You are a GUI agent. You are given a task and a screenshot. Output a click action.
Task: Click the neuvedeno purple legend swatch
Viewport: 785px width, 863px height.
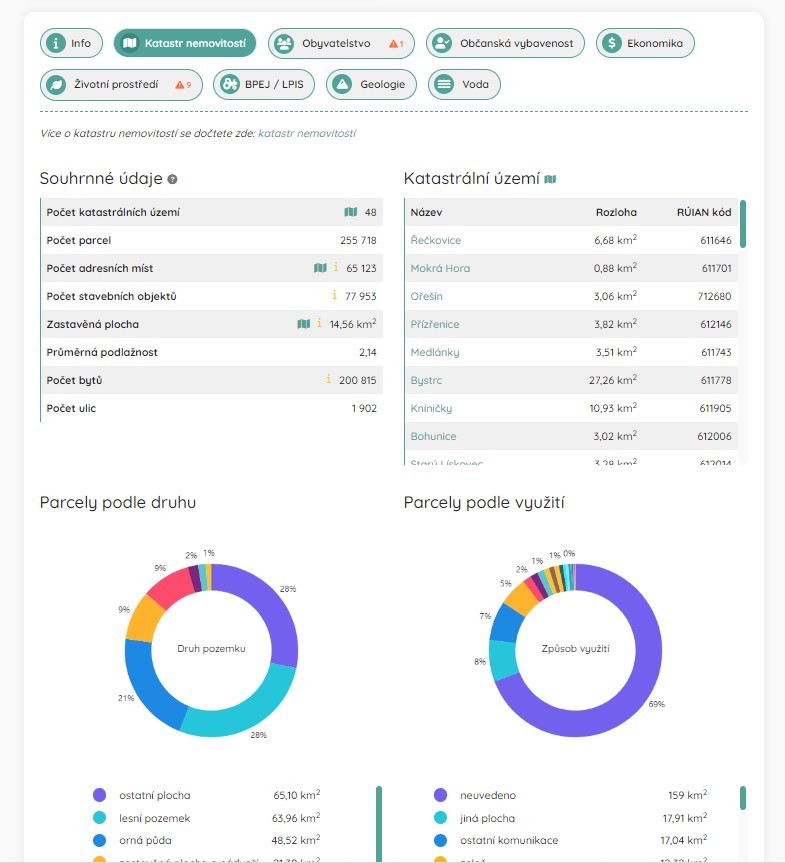point(440,795)
